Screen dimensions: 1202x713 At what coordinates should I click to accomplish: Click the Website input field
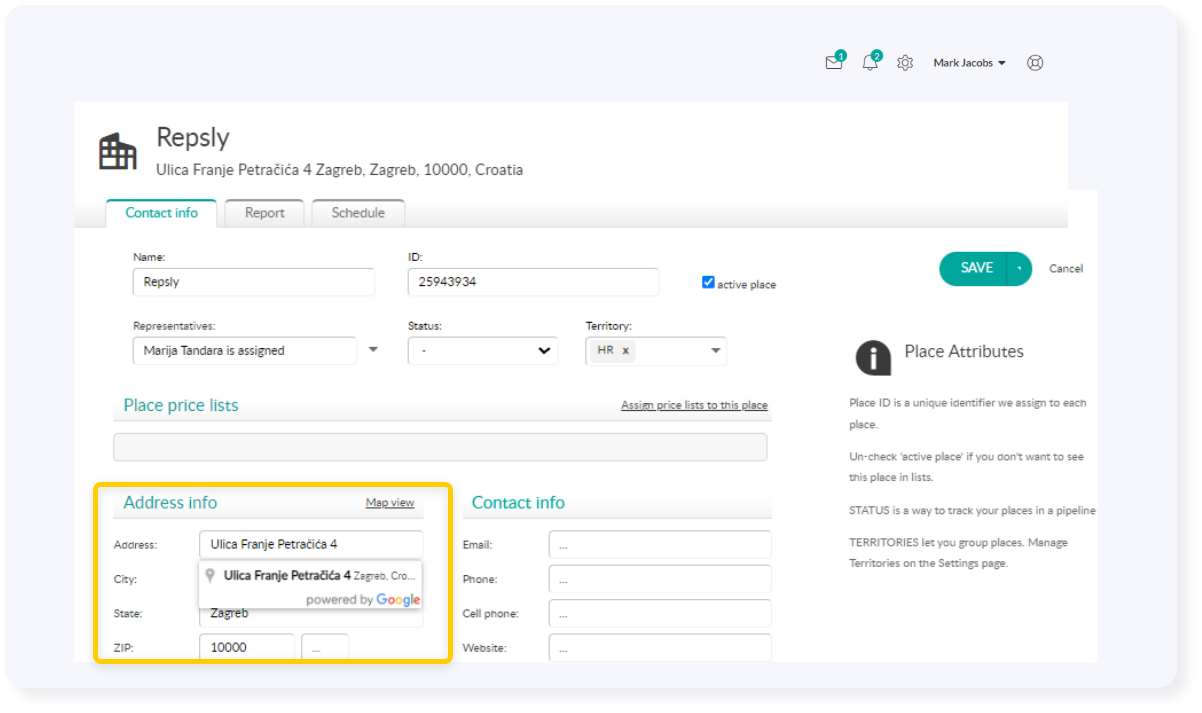click(x=660, y=647)
